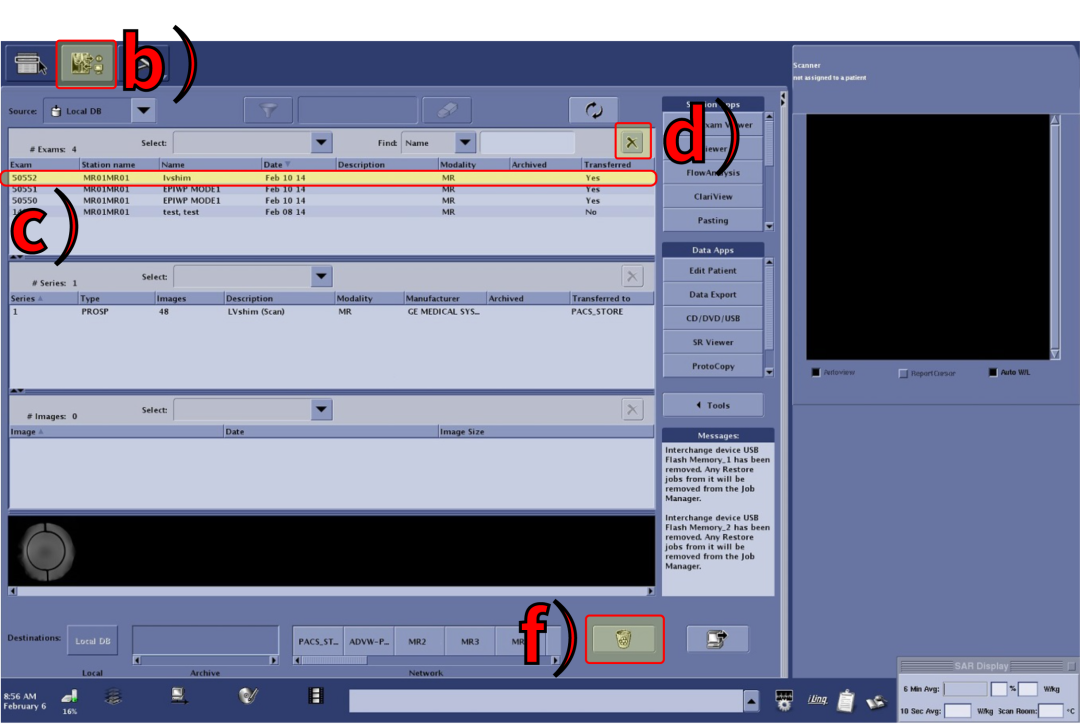
Task: Click the 6 Min Avg SAR field
Action: (965, 689)
